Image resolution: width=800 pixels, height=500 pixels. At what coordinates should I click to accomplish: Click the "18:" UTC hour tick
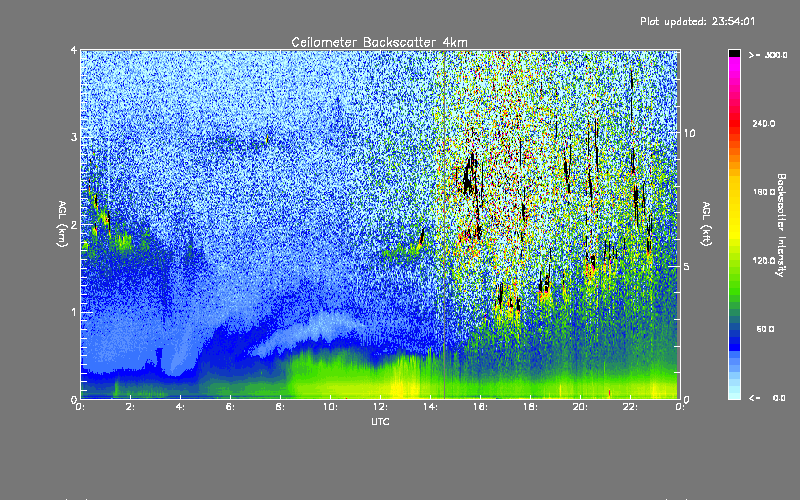(x=530, y=407)
